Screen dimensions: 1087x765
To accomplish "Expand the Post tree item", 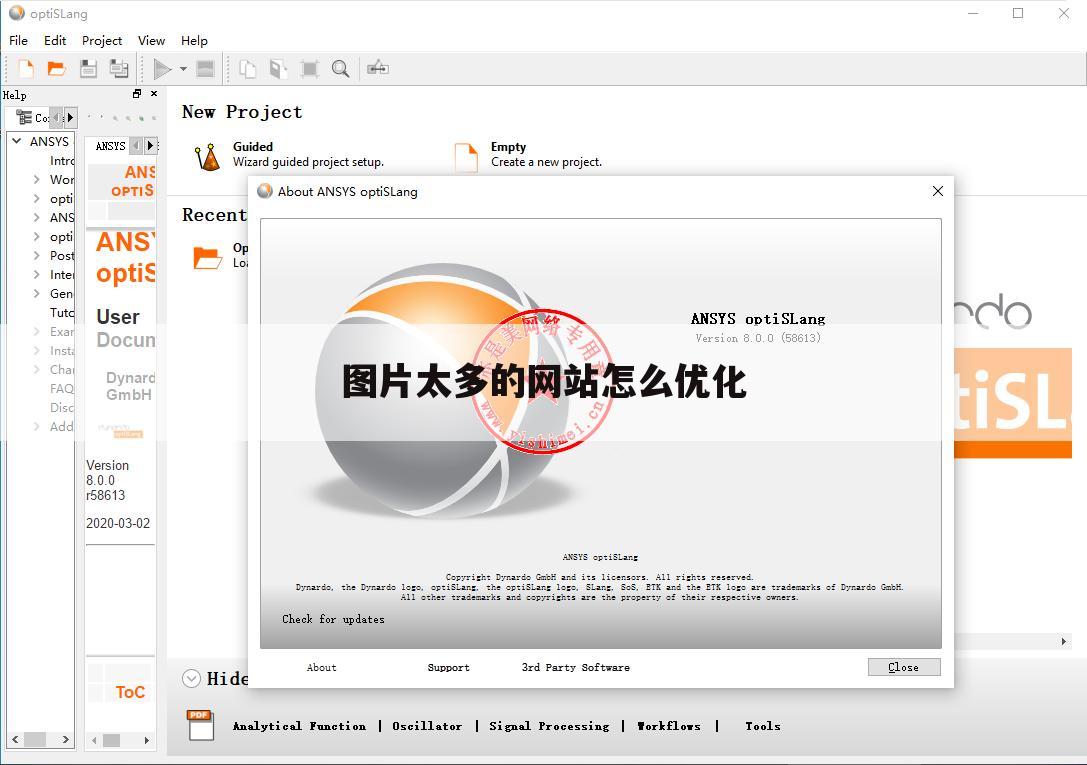I will click(37, 255).
